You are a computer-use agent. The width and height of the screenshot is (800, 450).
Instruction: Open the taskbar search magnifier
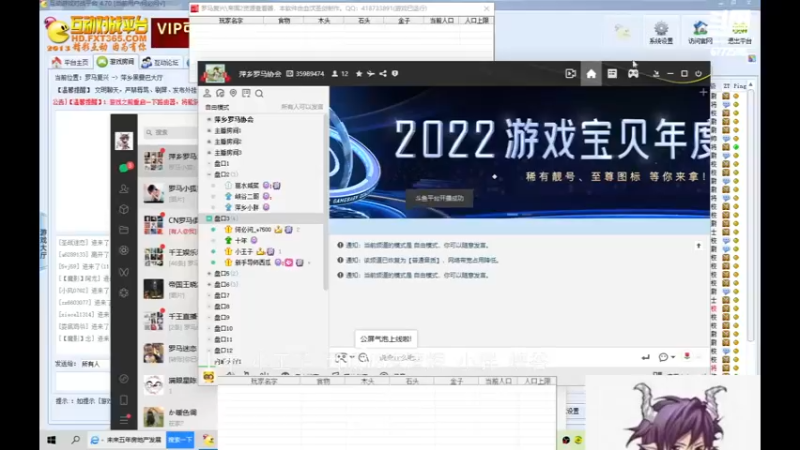(x=76, y=440)
